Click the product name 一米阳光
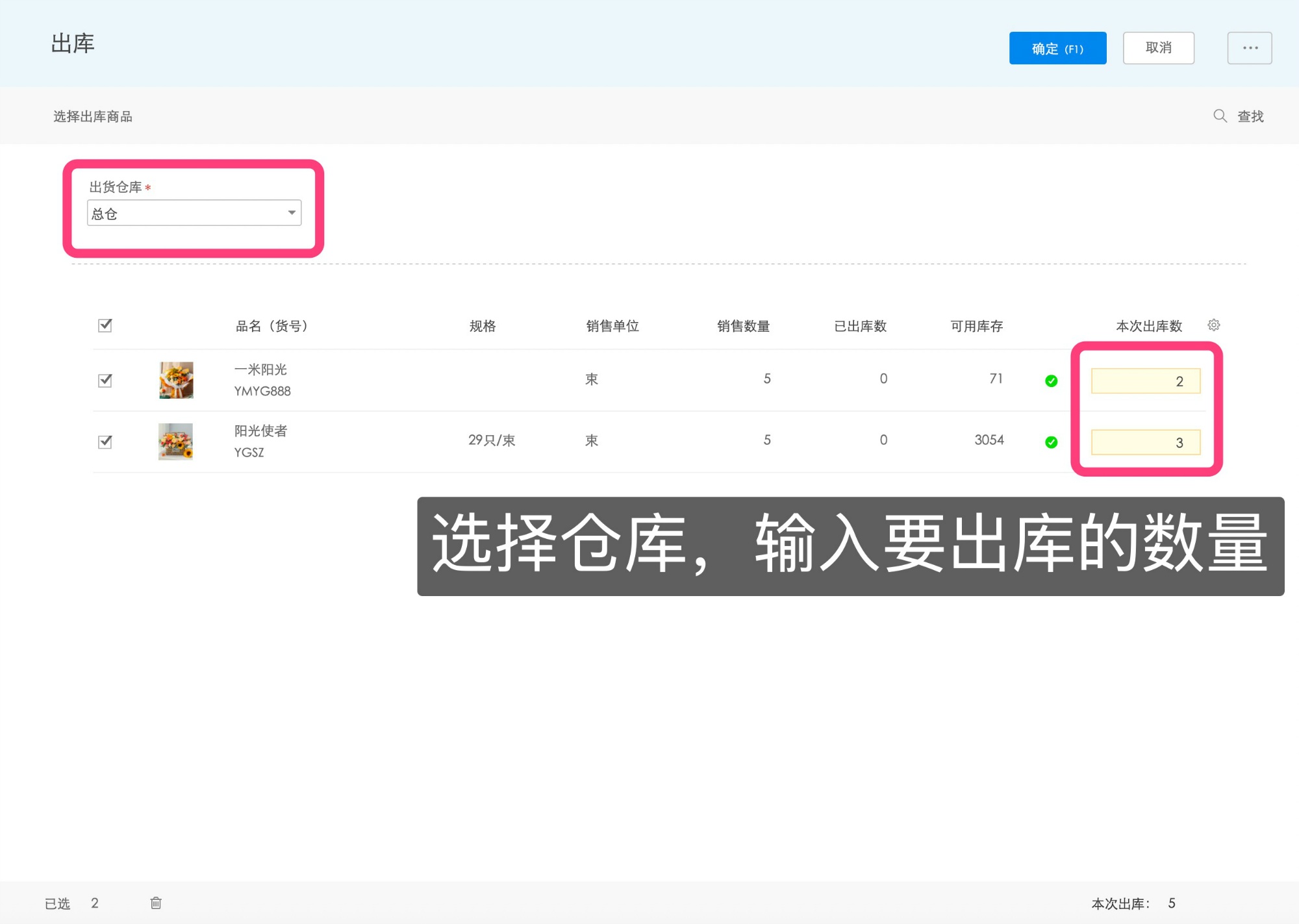Image resolution: width=1299 pixels, height=924 pixels. 260,369
